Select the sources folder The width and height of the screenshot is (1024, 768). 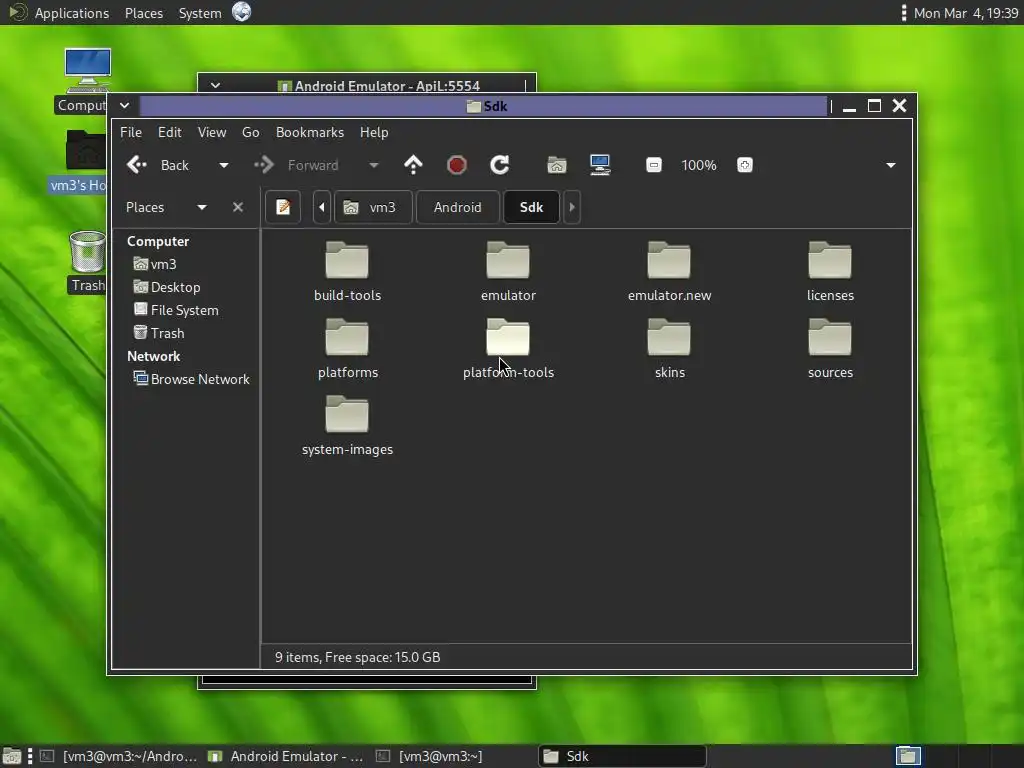coord(830,348)
